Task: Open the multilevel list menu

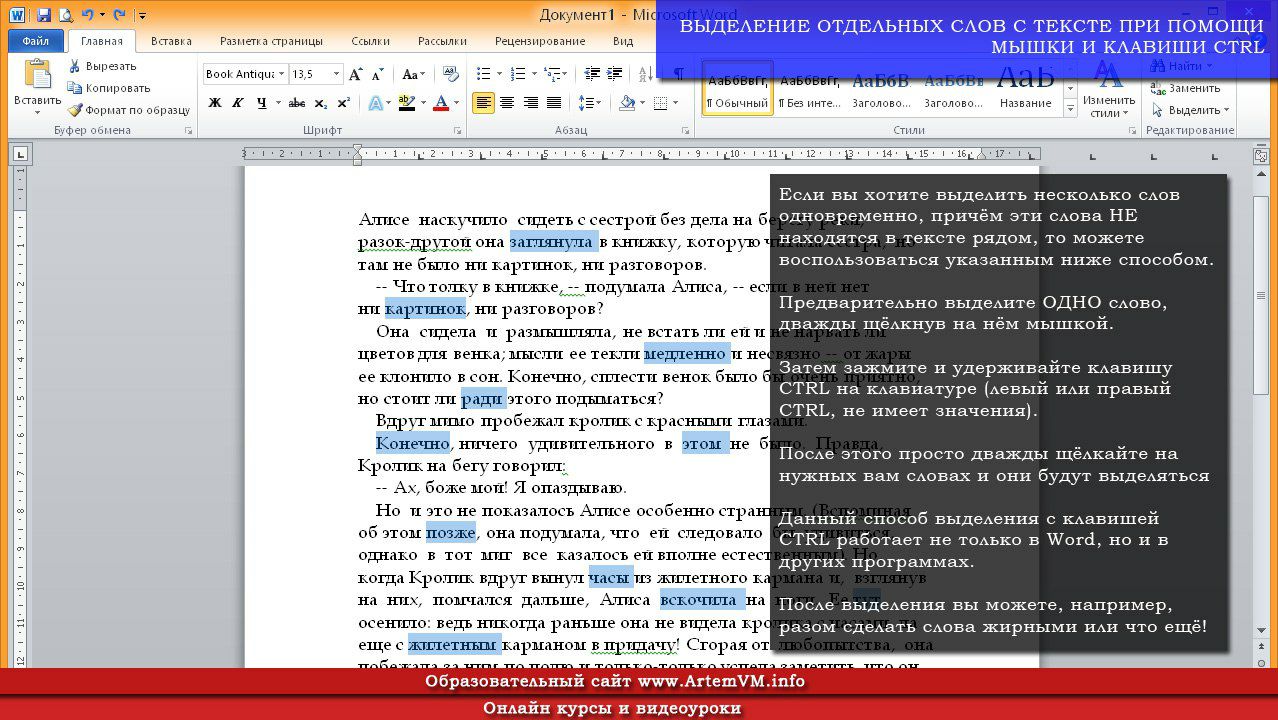Action: [553, 74]
